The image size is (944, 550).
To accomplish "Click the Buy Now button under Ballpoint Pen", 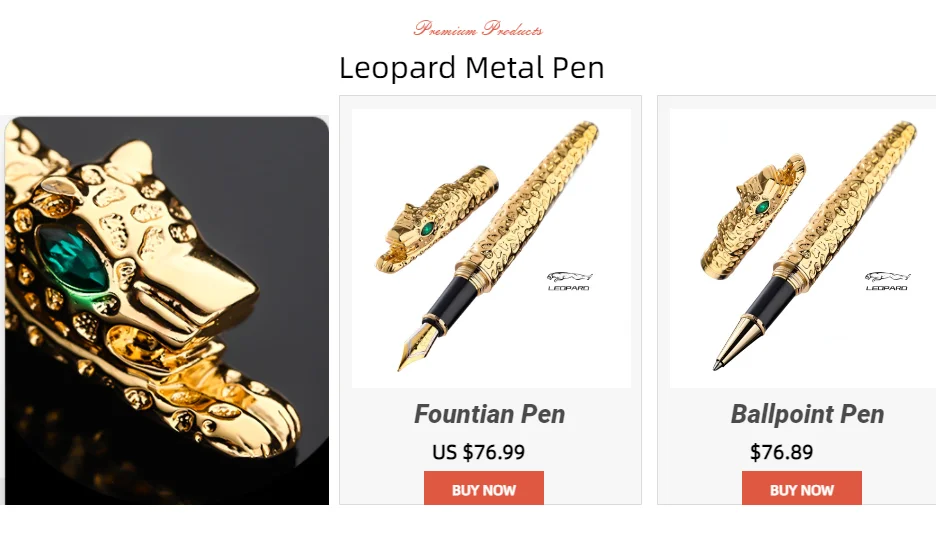I will [x=801, y=487].
